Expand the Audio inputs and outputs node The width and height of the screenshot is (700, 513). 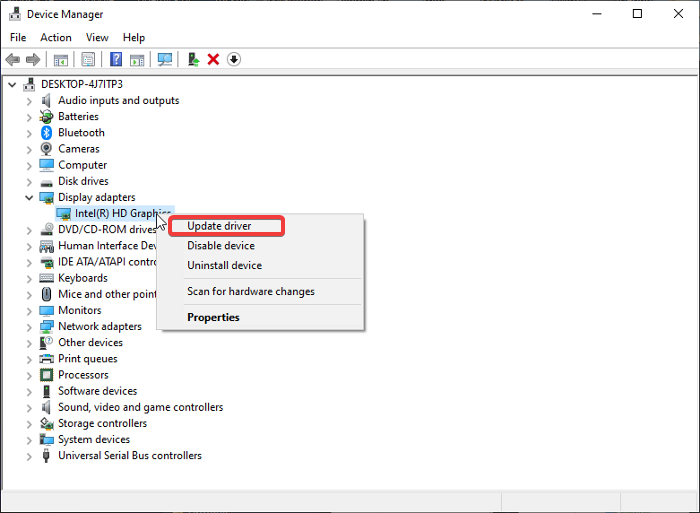(29, 101)
